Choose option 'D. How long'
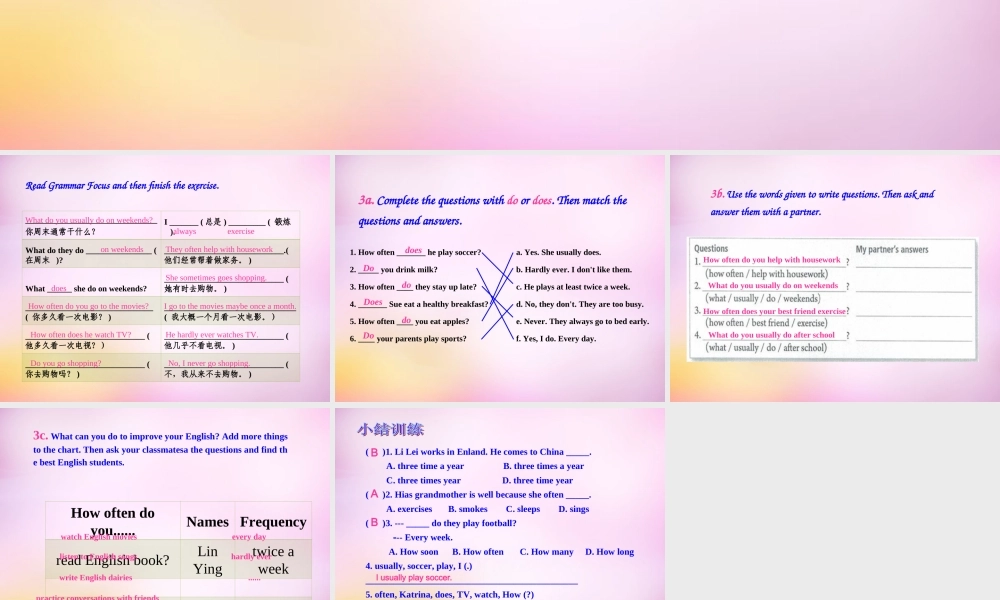This screenshot has width=1000, height=600. coord(610,552)
